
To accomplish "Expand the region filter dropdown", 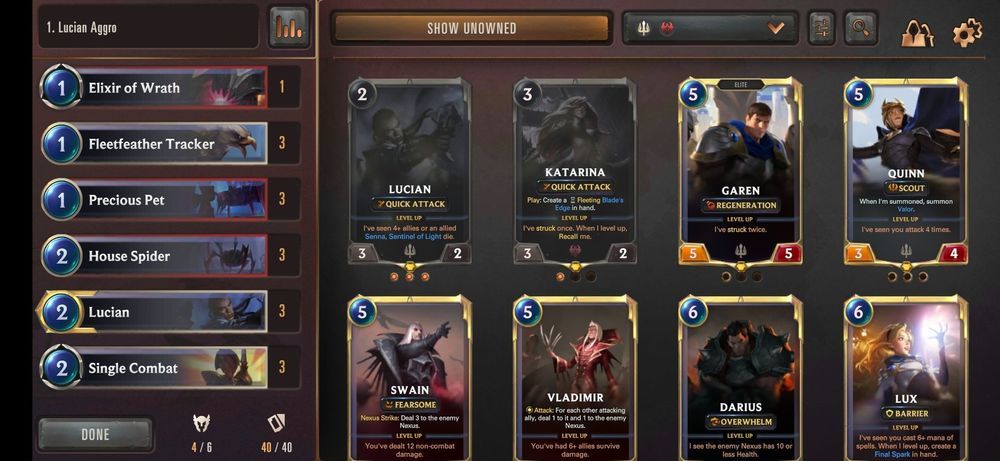I will click(x=710, y=29).
